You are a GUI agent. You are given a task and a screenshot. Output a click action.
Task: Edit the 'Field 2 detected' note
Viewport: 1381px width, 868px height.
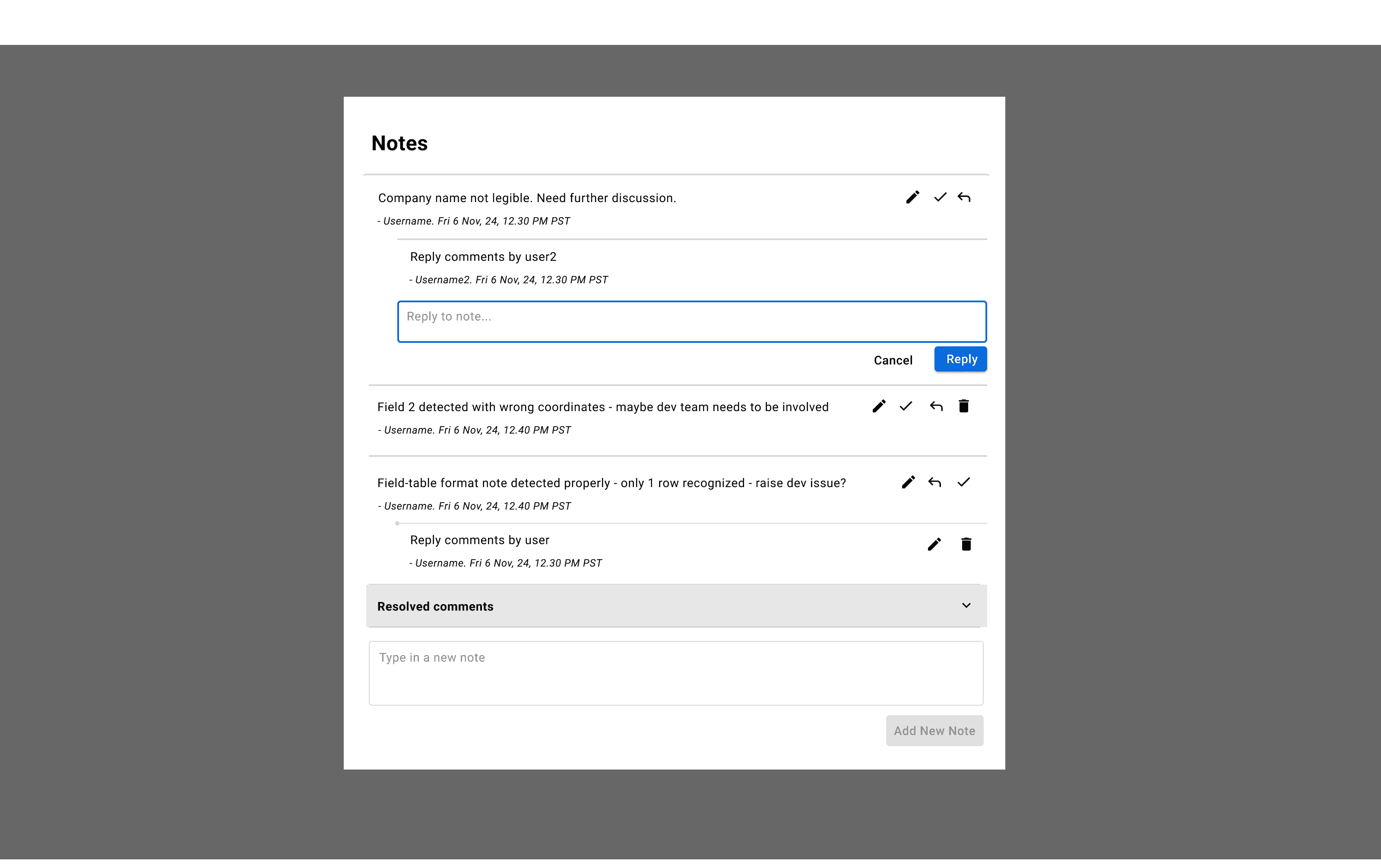point(879,406)
